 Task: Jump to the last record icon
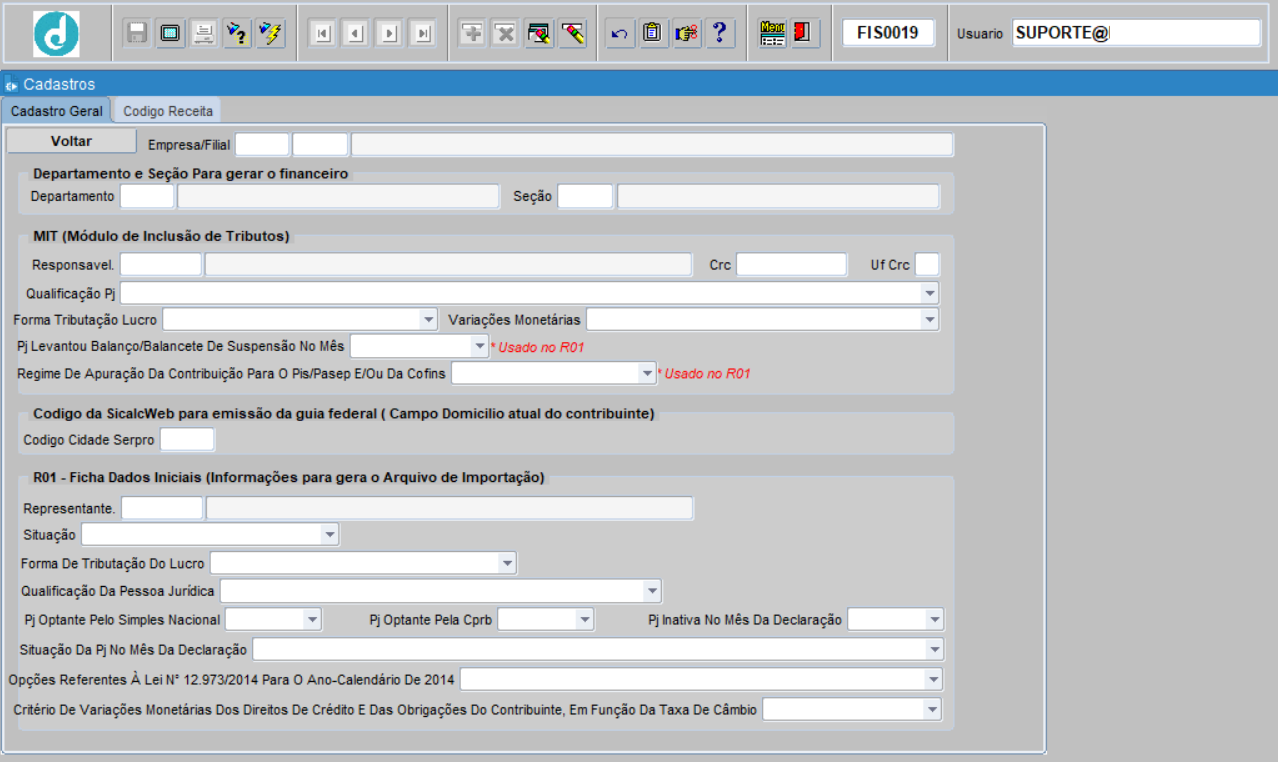(424, 33)
